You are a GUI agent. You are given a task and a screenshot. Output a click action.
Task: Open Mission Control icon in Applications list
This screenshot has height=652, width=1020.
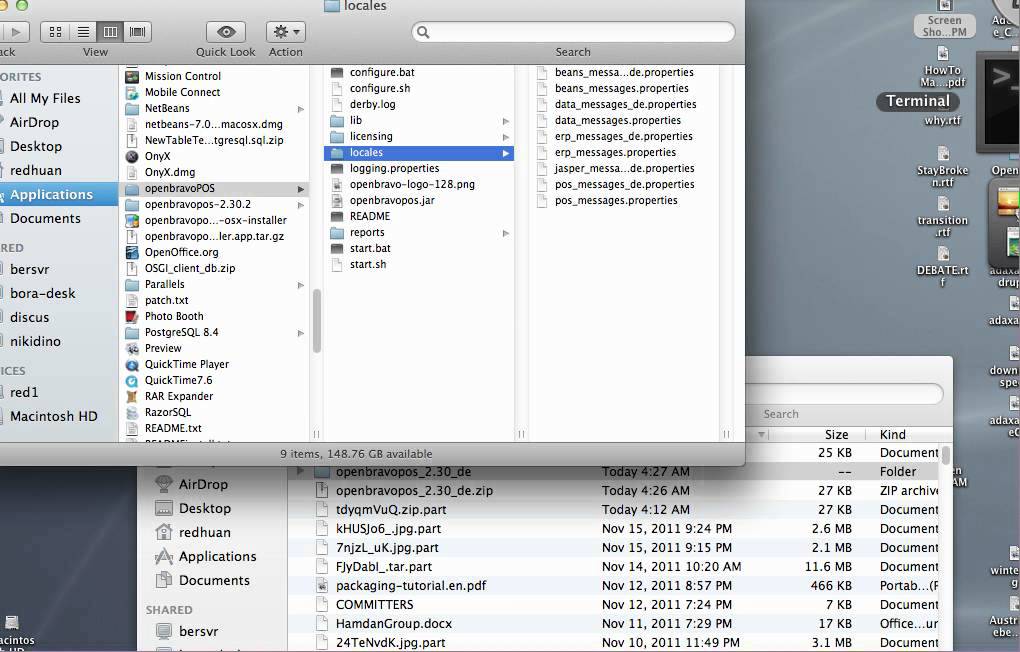(132, 76)
